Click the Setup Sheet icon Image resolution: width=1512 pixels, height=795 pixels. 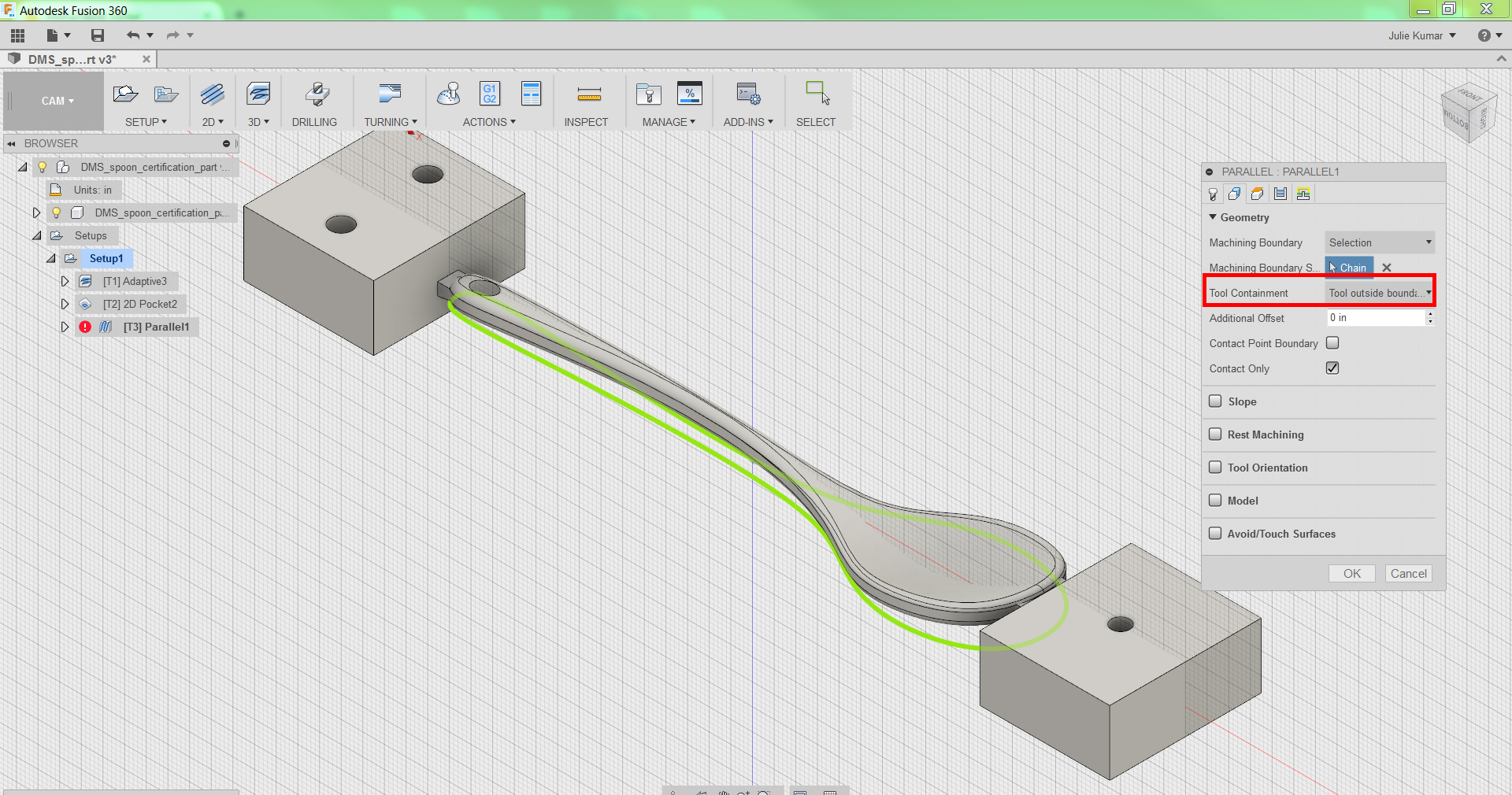click(532, 94)
